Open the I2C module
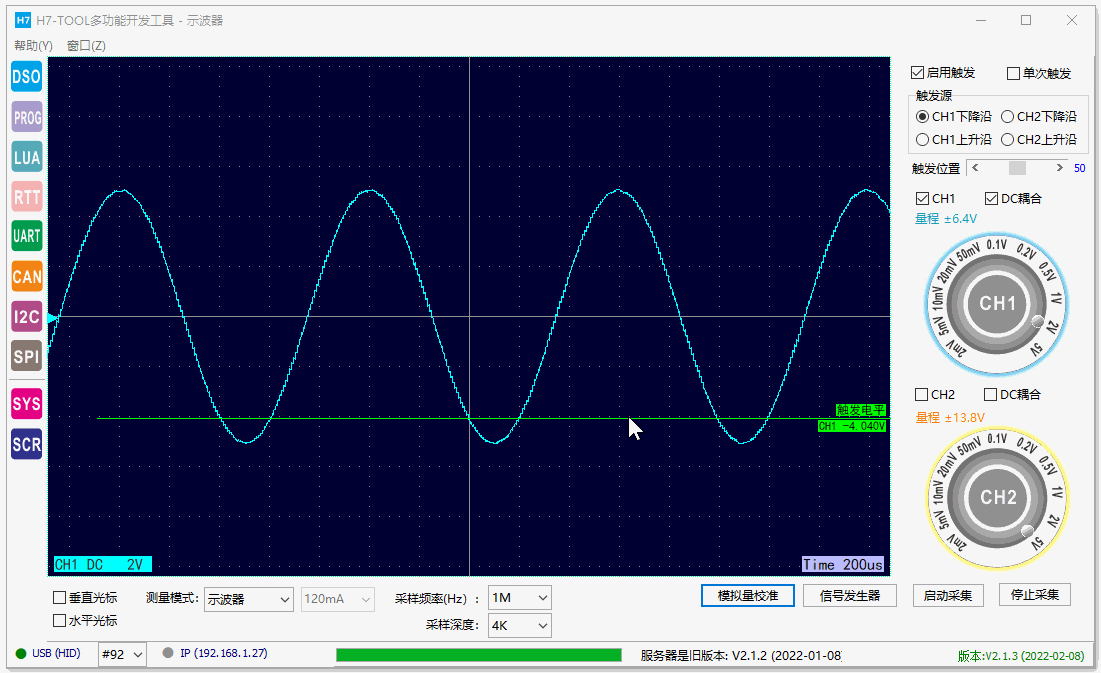Viewport: 1101px width, 673px height. pyautogui.click(x=27, y=317)
